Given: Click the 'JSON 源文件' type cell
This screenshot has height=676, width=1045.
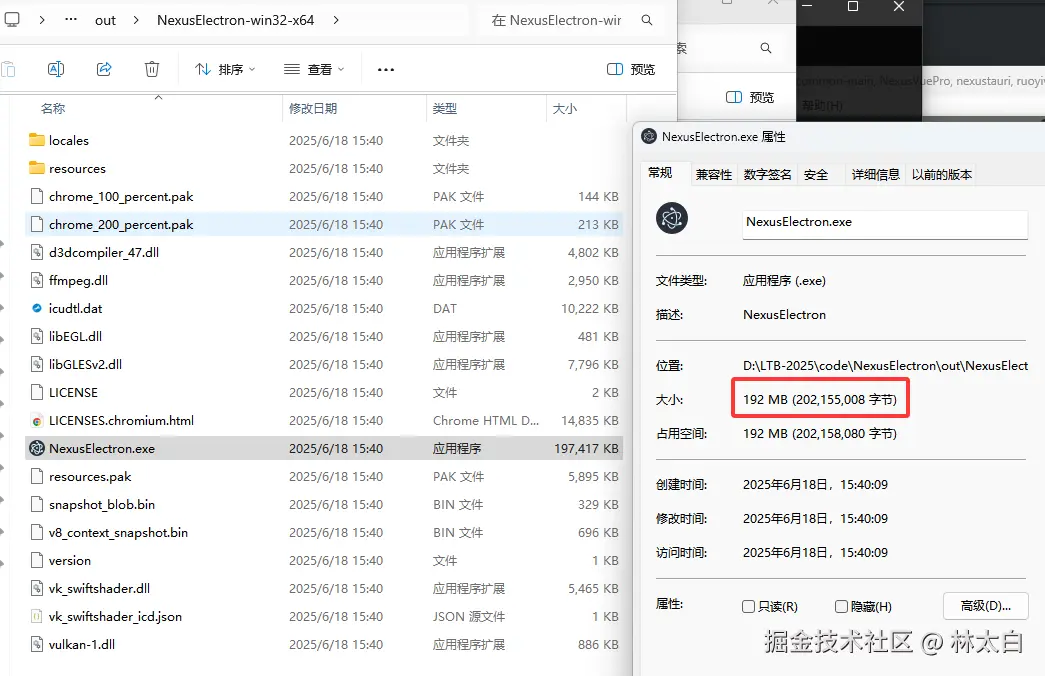Looking at the screenshot, I should pyautogui.click(x=469, y=617).
